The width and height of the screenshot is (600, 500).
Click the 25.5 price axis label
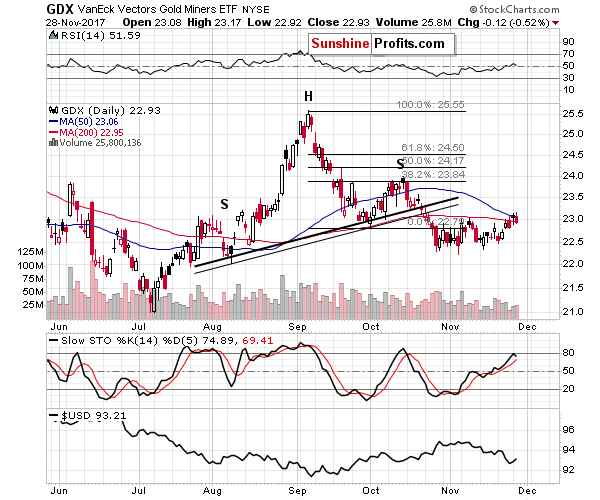point(572,114)
